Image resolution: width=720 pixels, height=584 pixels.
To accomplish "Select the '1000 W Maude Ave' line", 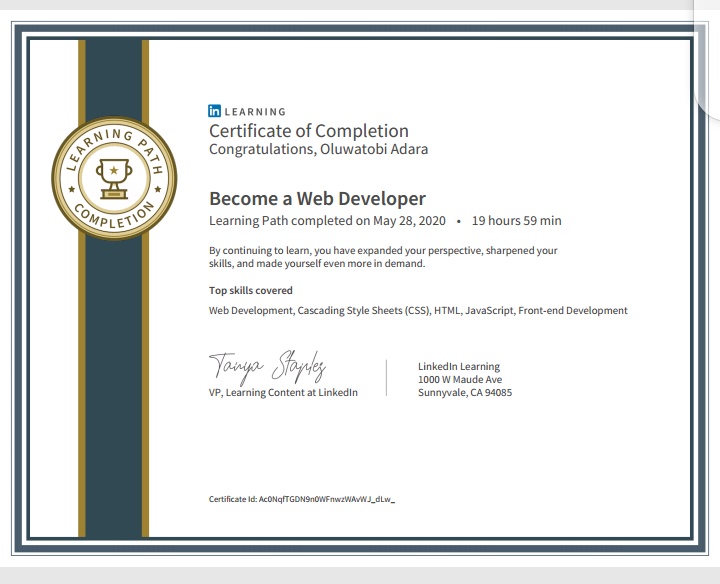I will [x=460, y=380].
